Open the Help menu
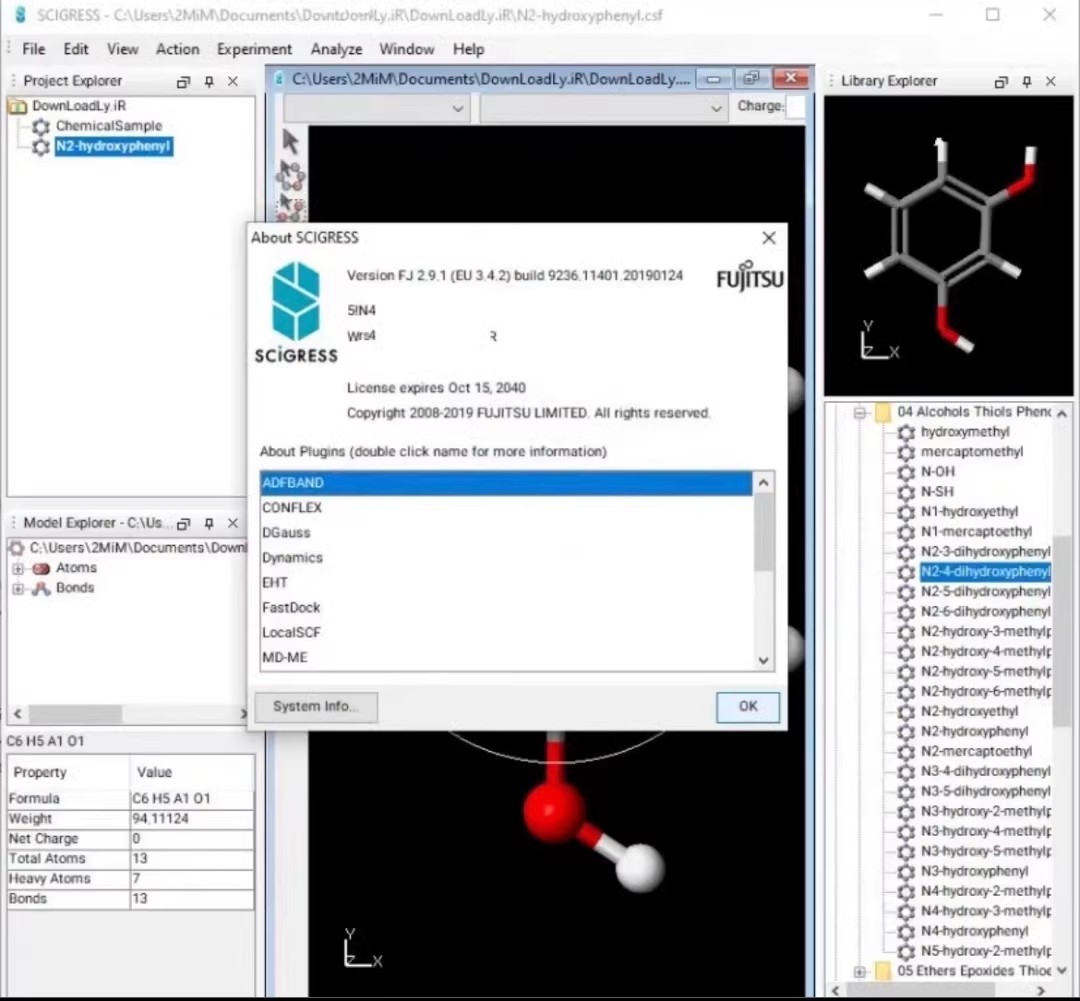Image resolution: width=1080 pixels, height=1001 pixels. (x=468, y=49)
